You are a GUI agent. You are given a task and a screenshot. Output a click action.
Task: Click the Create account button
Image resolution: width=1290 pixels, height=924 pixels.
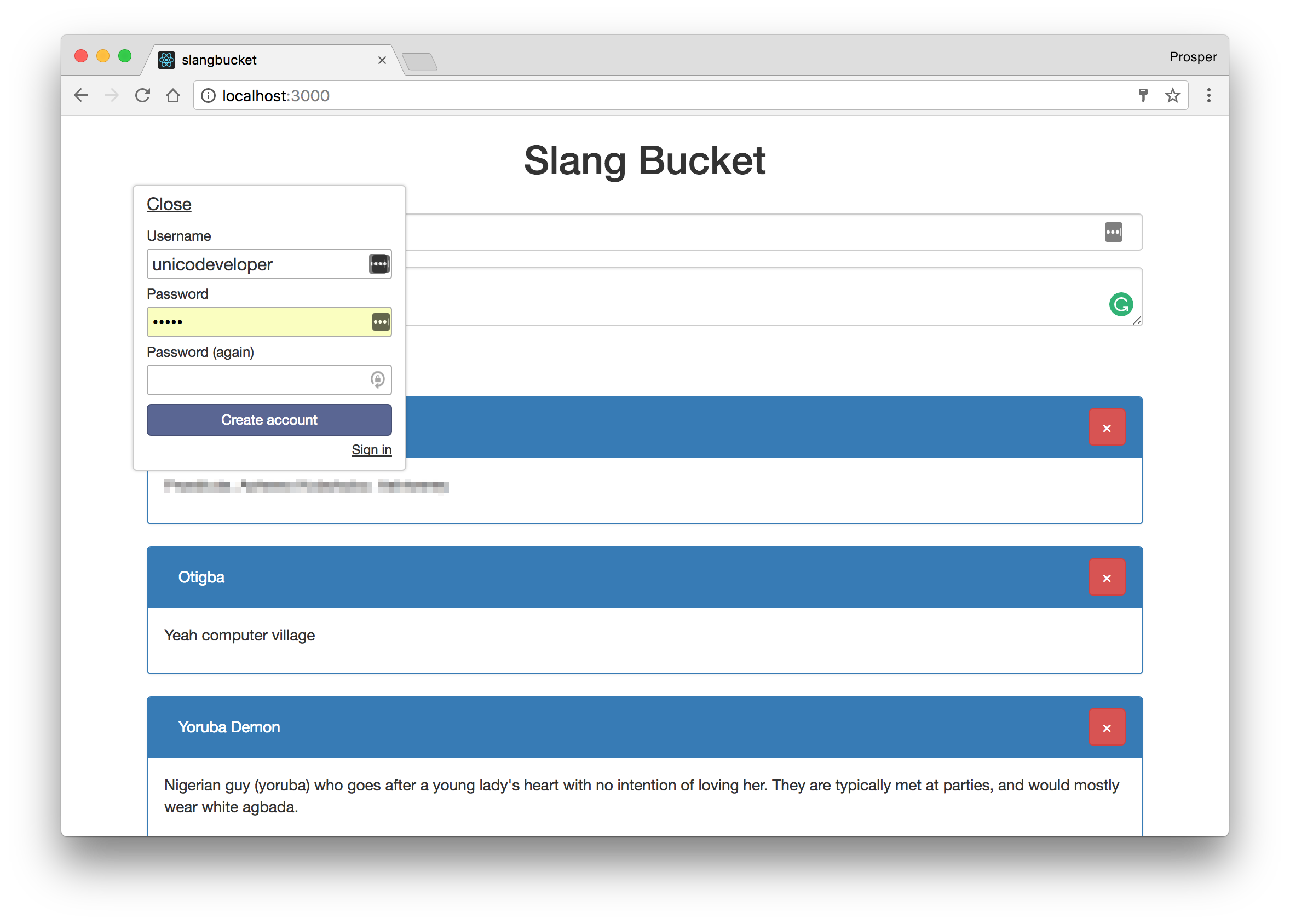coord(270,420)
